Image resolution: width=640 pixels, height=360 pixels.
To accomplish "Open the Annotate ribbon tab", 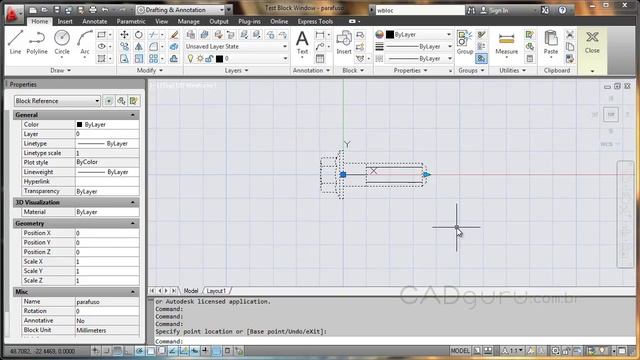I will click(95, 21).
